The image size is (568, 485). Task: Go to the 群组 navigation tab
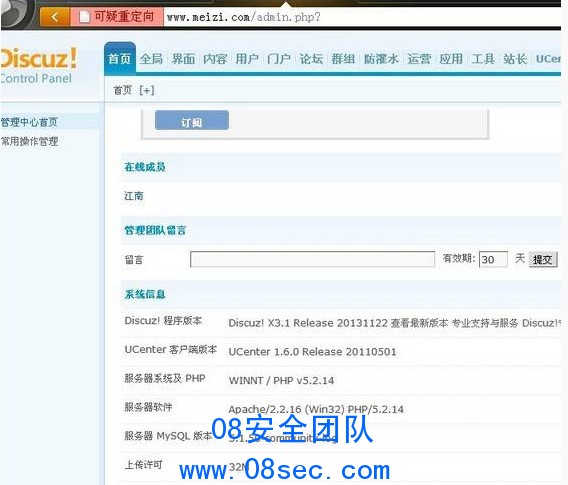(x=343, y=59)
